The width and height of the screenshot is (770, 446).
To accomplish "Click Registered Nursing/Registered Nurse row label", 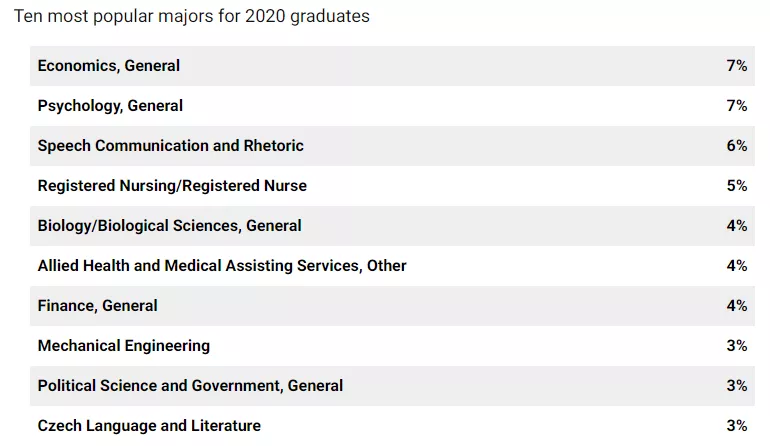I will pos(172,186).
